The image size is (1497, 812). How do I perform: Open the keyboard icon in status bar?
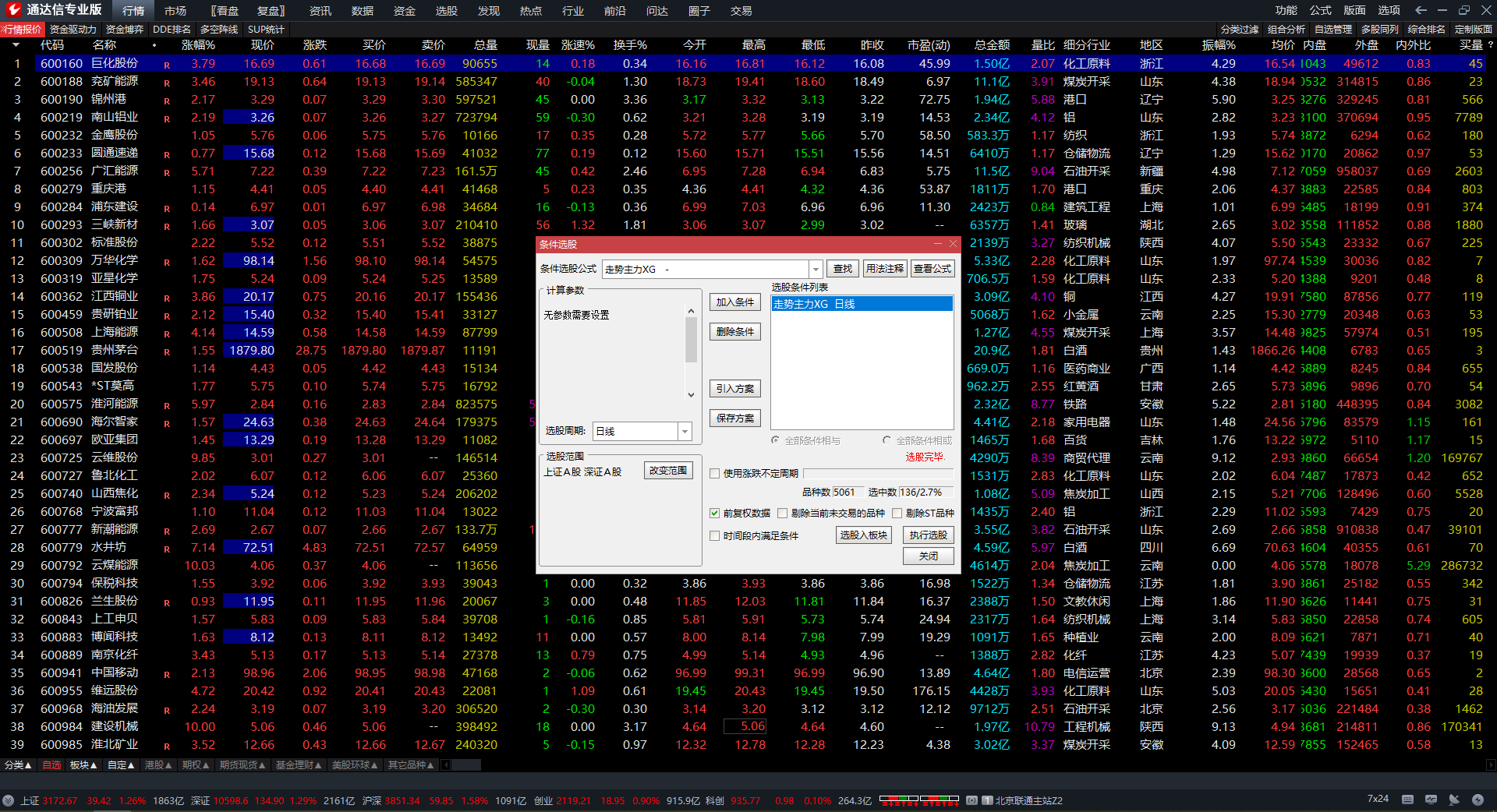(x=1407, y=800)
